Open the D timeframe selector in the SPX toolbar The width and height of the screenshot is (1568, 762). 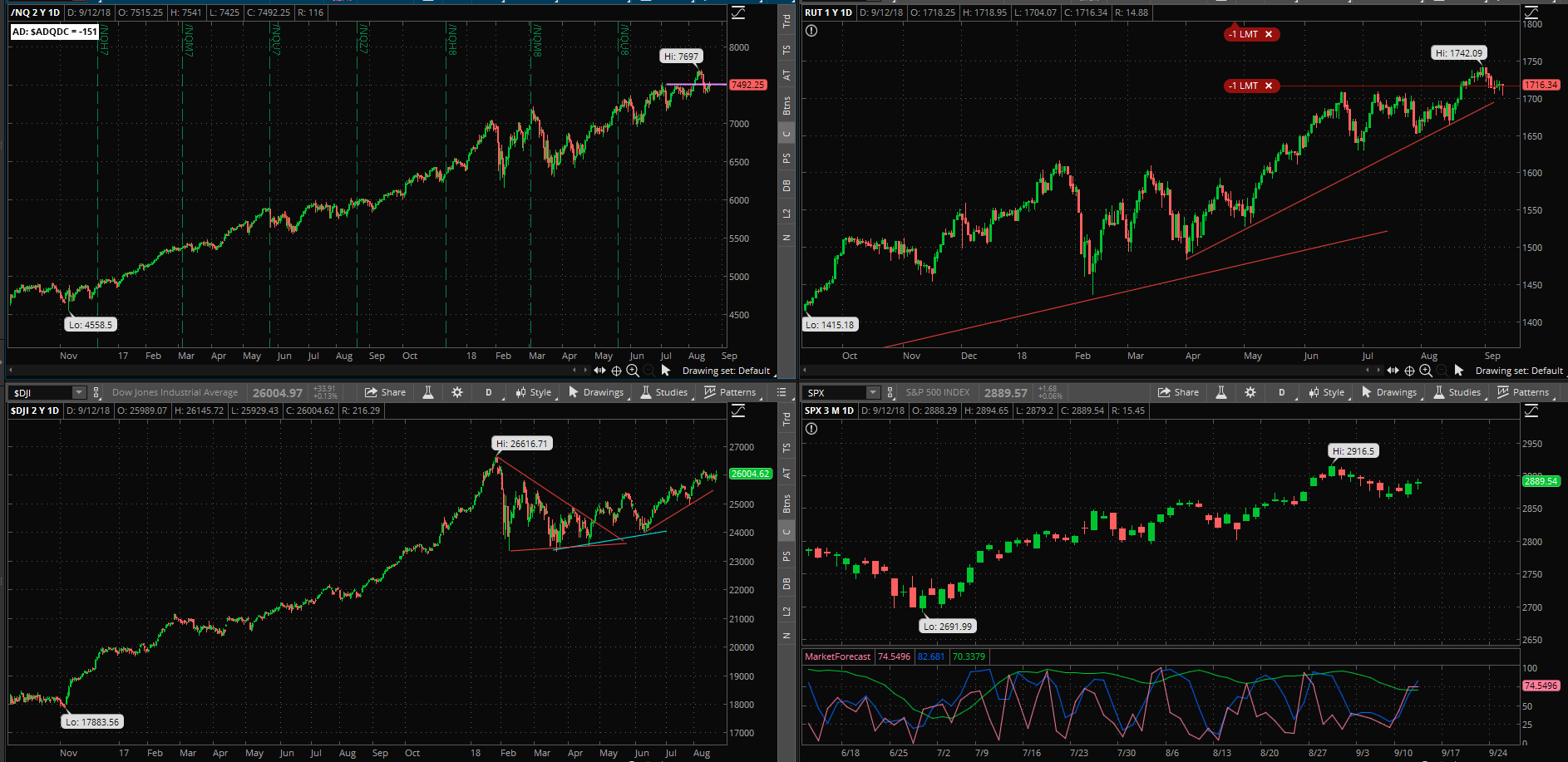[1282, 392]
